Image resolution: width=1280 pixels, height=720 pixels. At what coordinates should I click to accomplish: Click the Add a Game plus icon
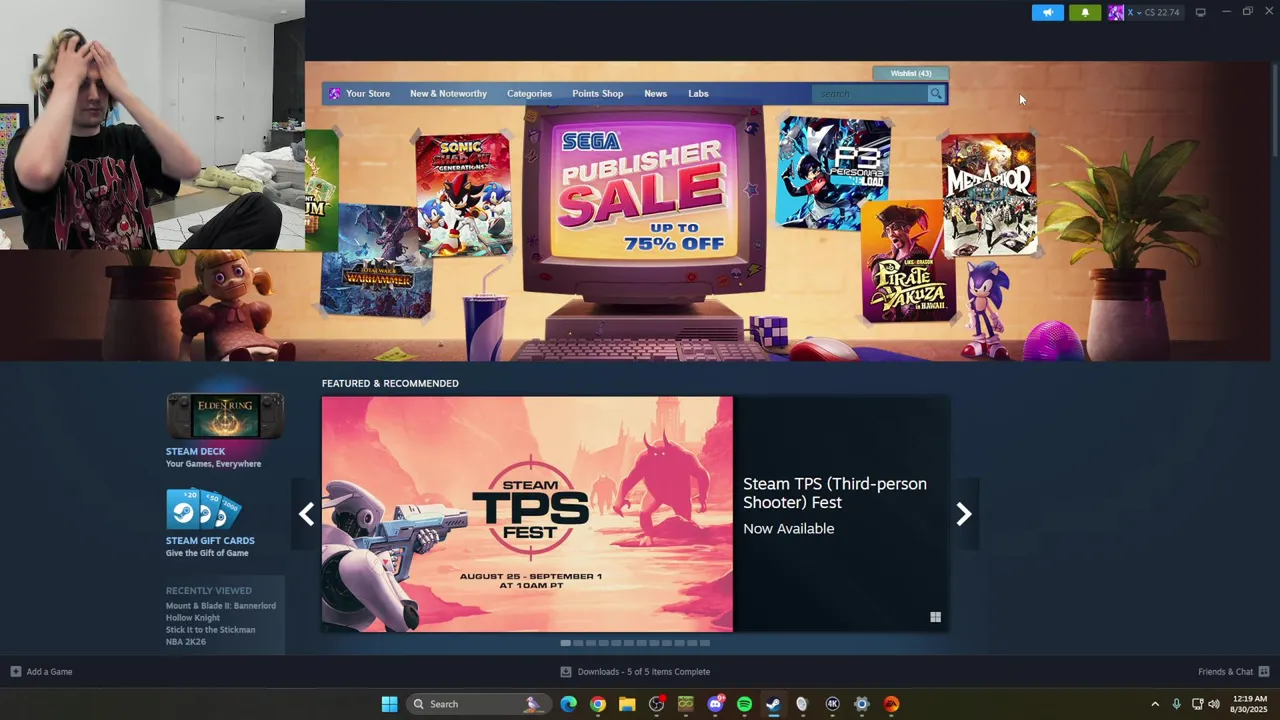[16, 672]
